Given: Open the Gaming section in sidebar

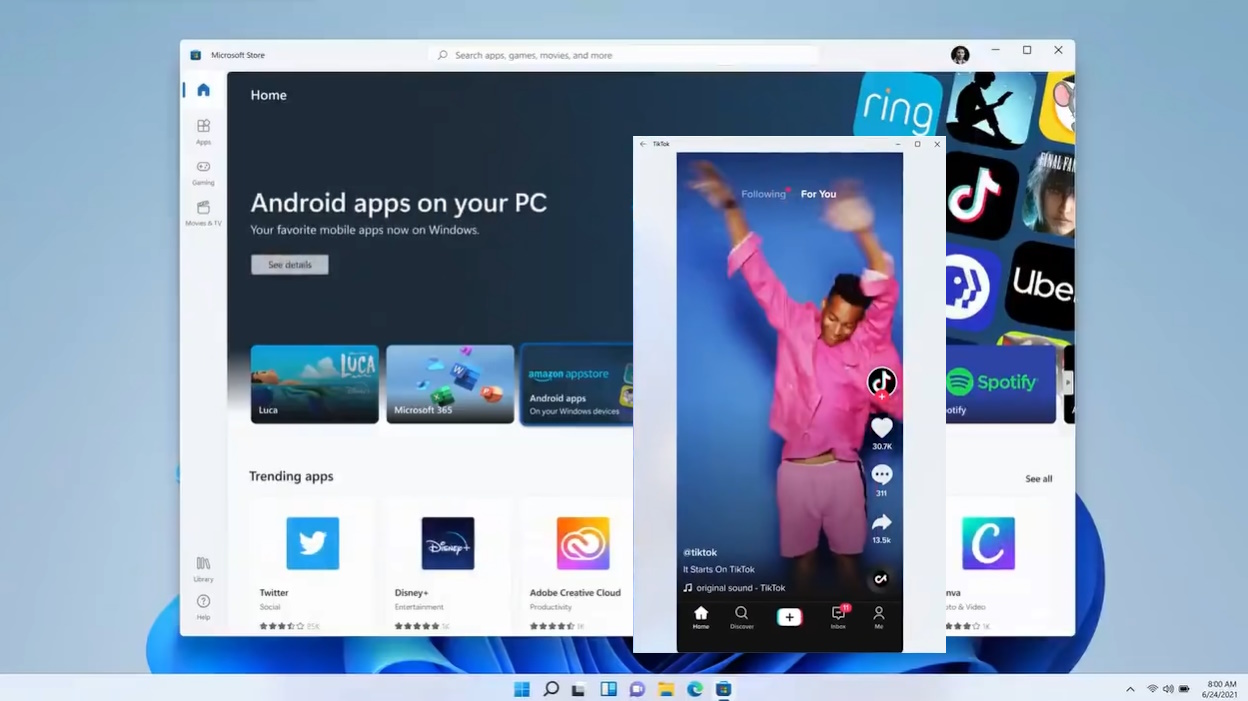Looking at the screenshot, I should [203, 172].
